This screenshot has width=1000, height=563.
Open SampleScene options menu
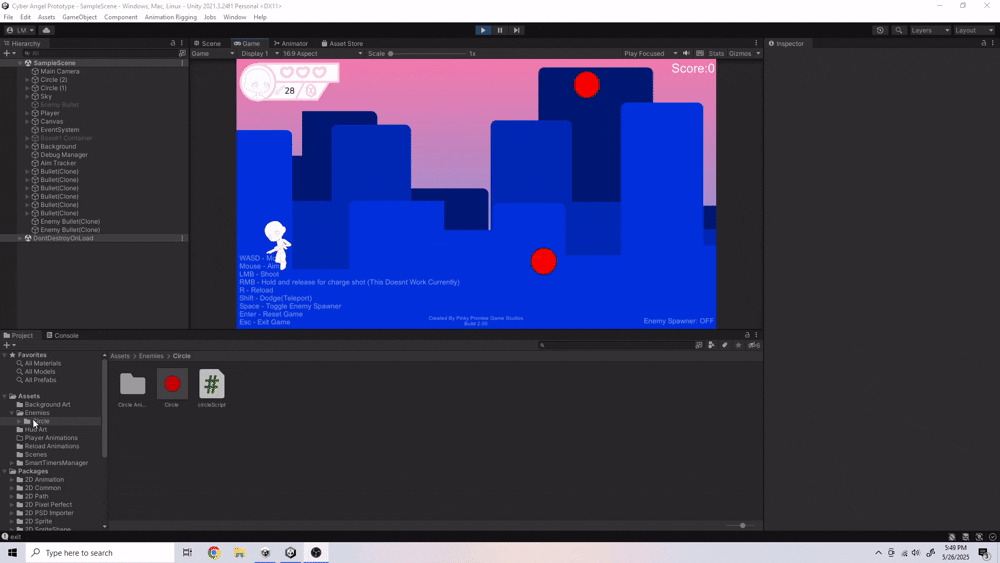182,63
